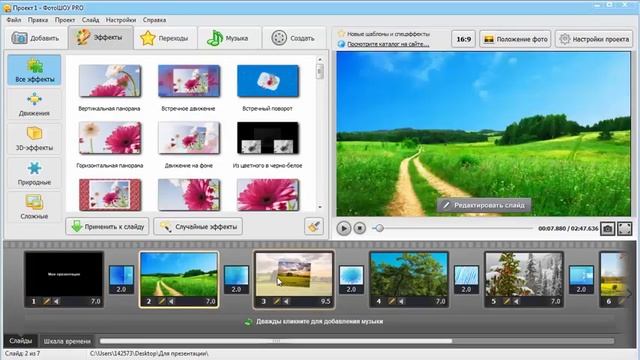Open the Справка menu
Viewport: 640px width, 360px height.
coord(154,20)
